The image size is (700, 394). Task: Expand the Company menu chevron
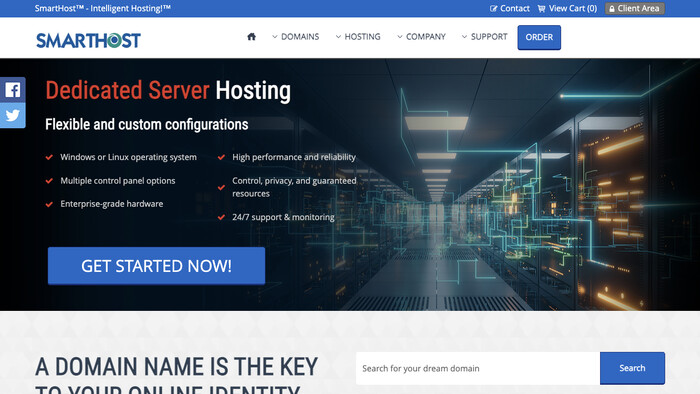tap(400, 37)
